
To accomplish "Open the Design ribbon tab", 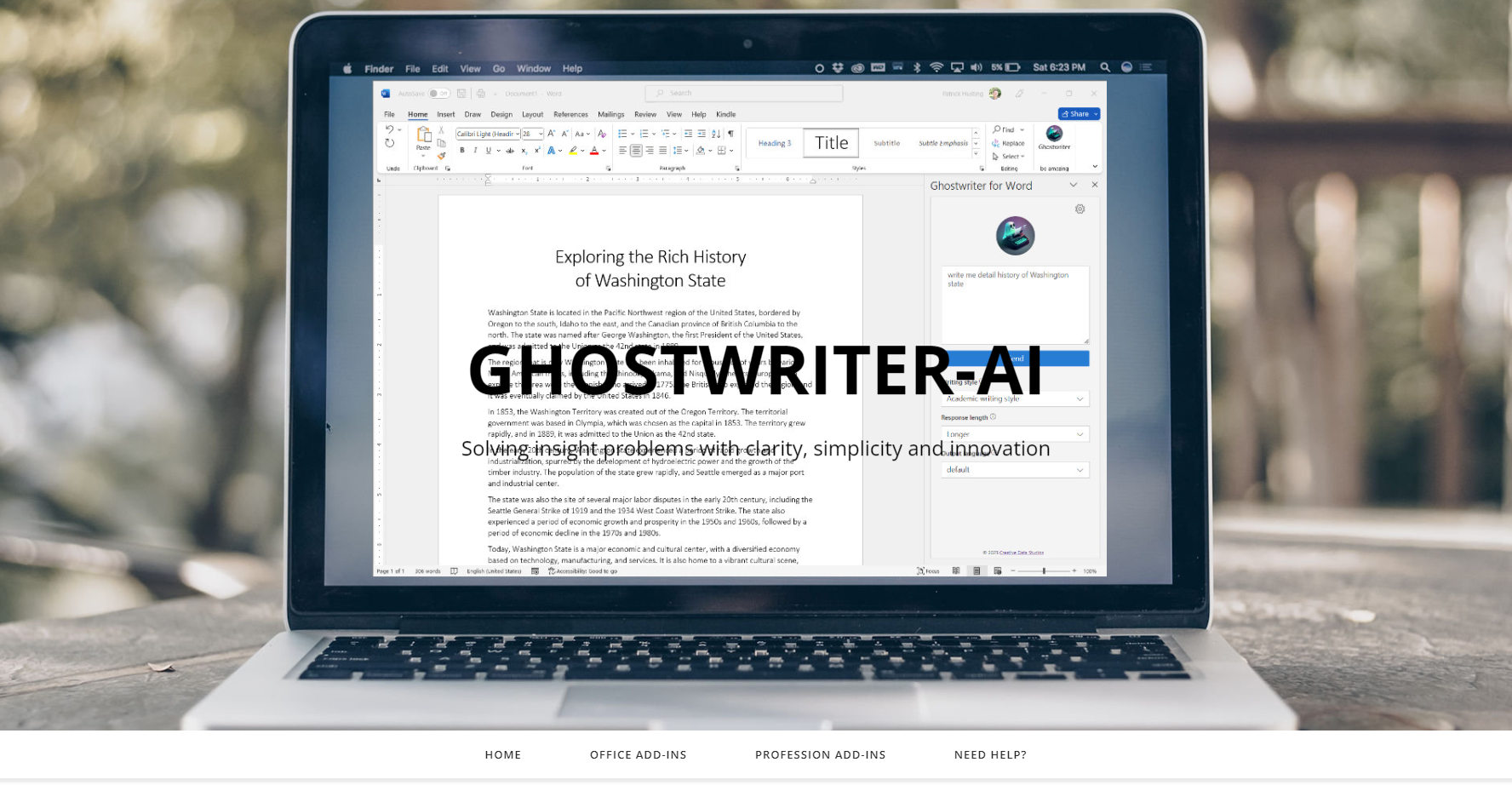I will (501, 114).
